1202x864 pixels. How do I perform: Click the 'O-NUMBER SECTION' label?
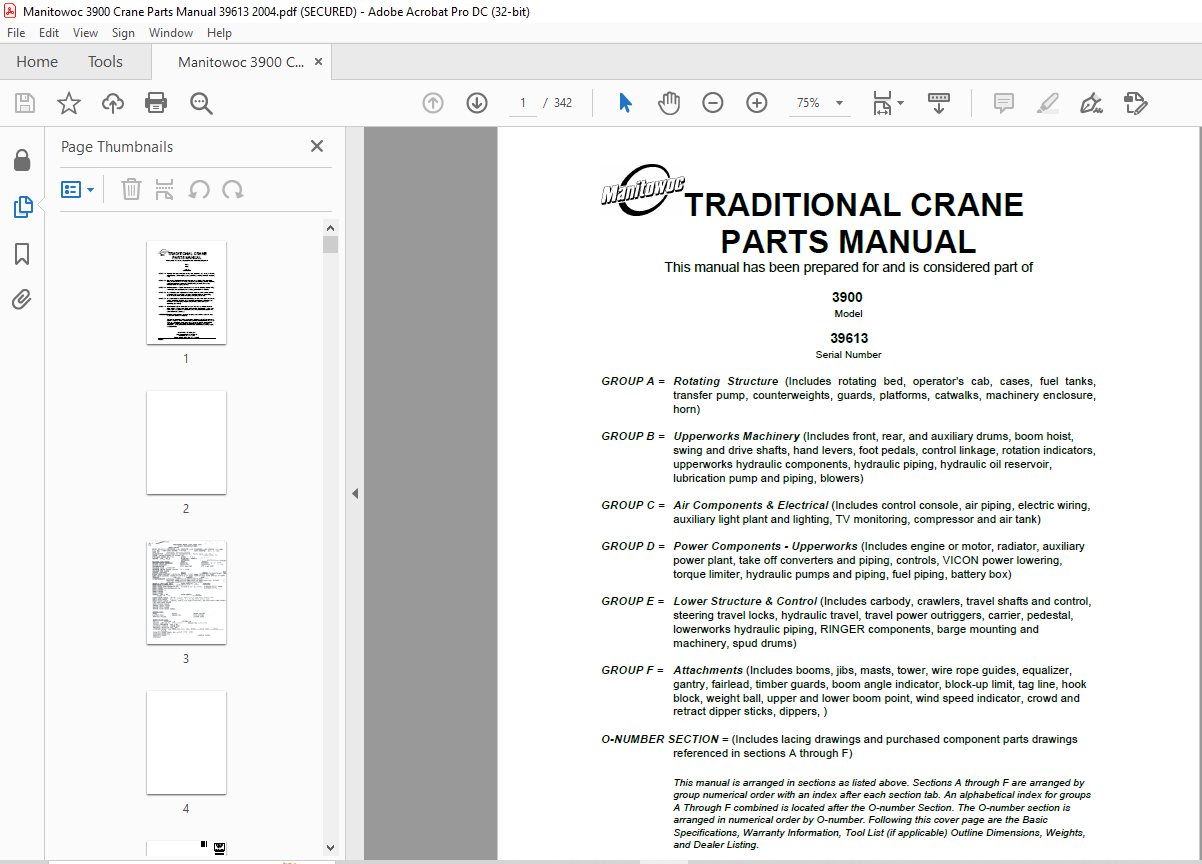[660, 739]
